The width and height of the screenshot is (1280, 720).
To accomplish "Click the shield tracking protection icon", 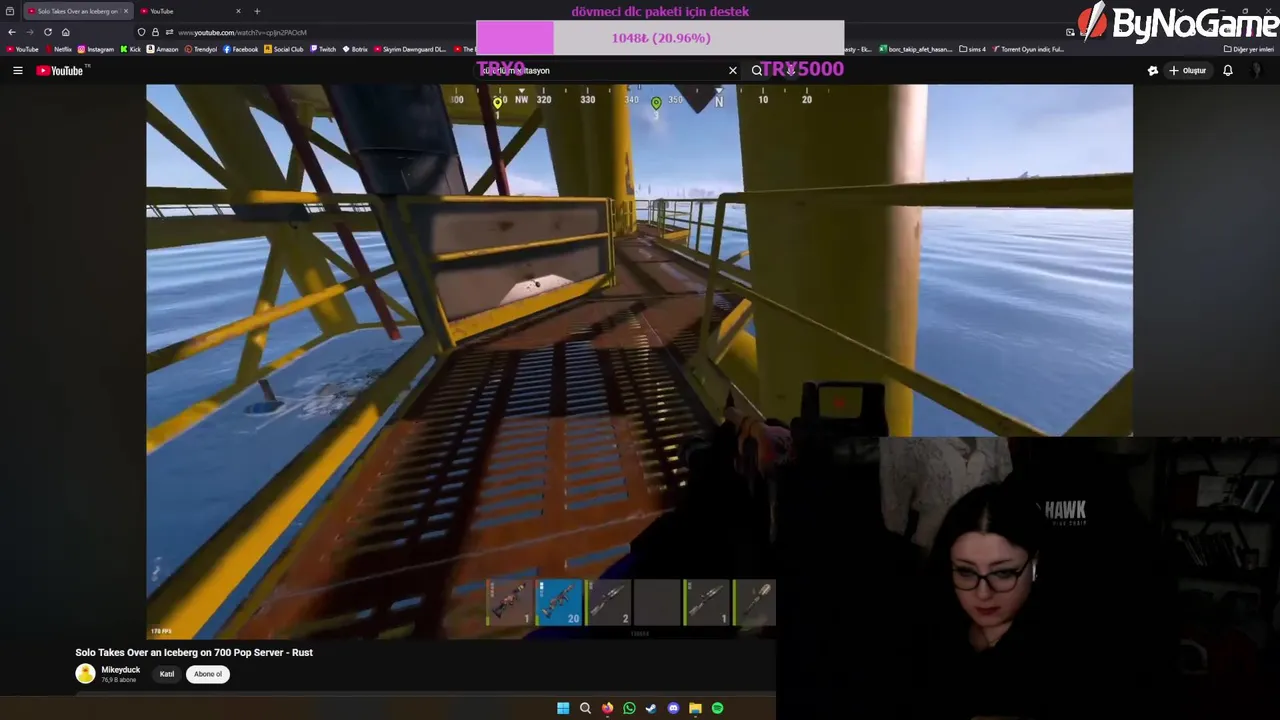I will point(141,32).
